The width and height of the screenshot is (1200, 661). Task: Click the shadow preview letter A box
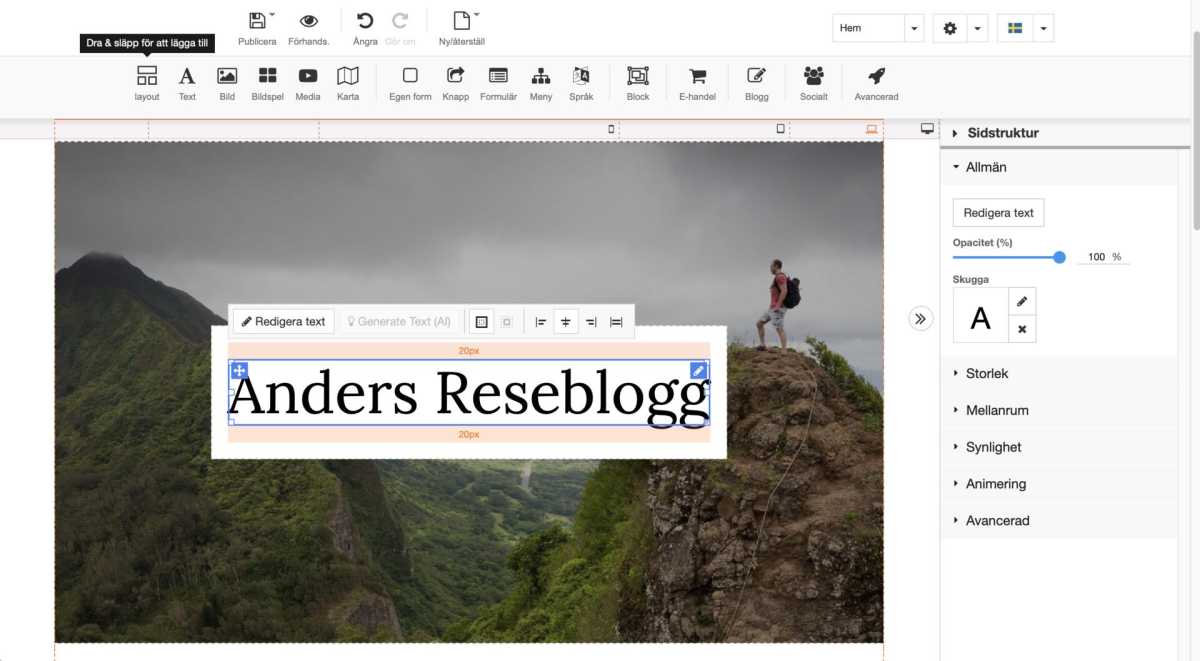coord(981,316)
